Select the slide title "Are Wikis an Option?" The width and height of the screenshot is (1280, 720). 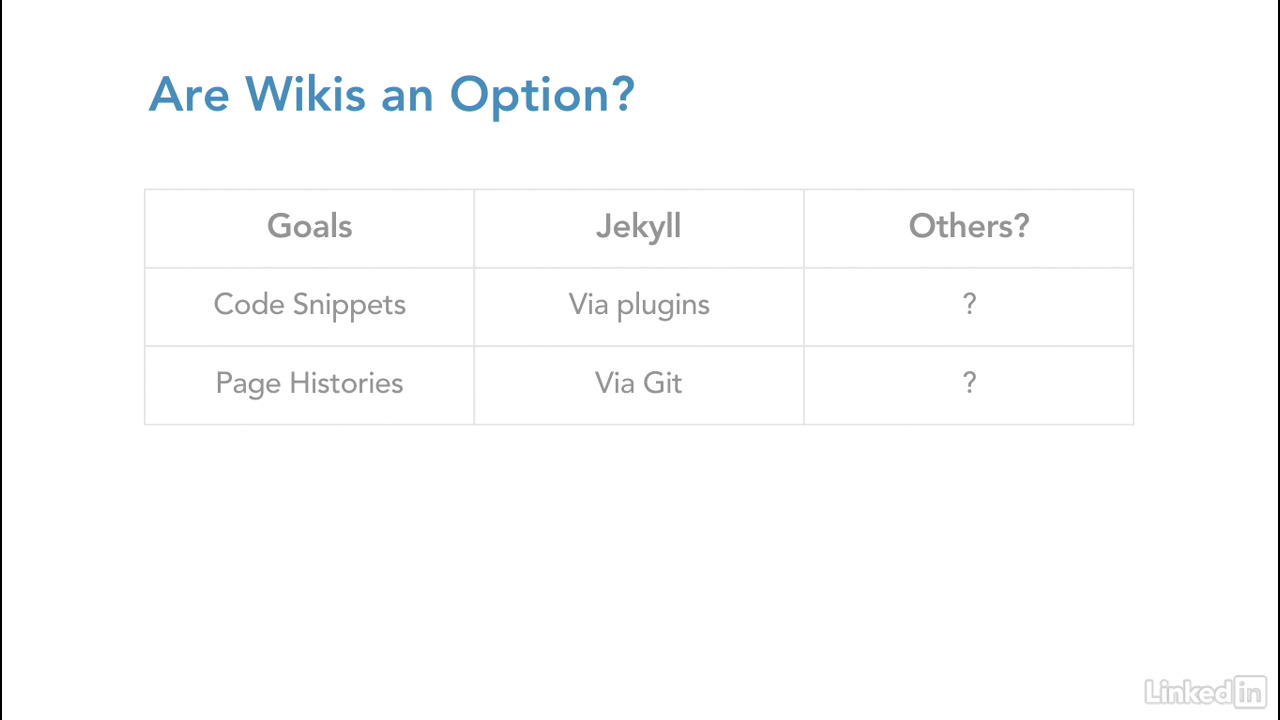click(x=391, y=95)
